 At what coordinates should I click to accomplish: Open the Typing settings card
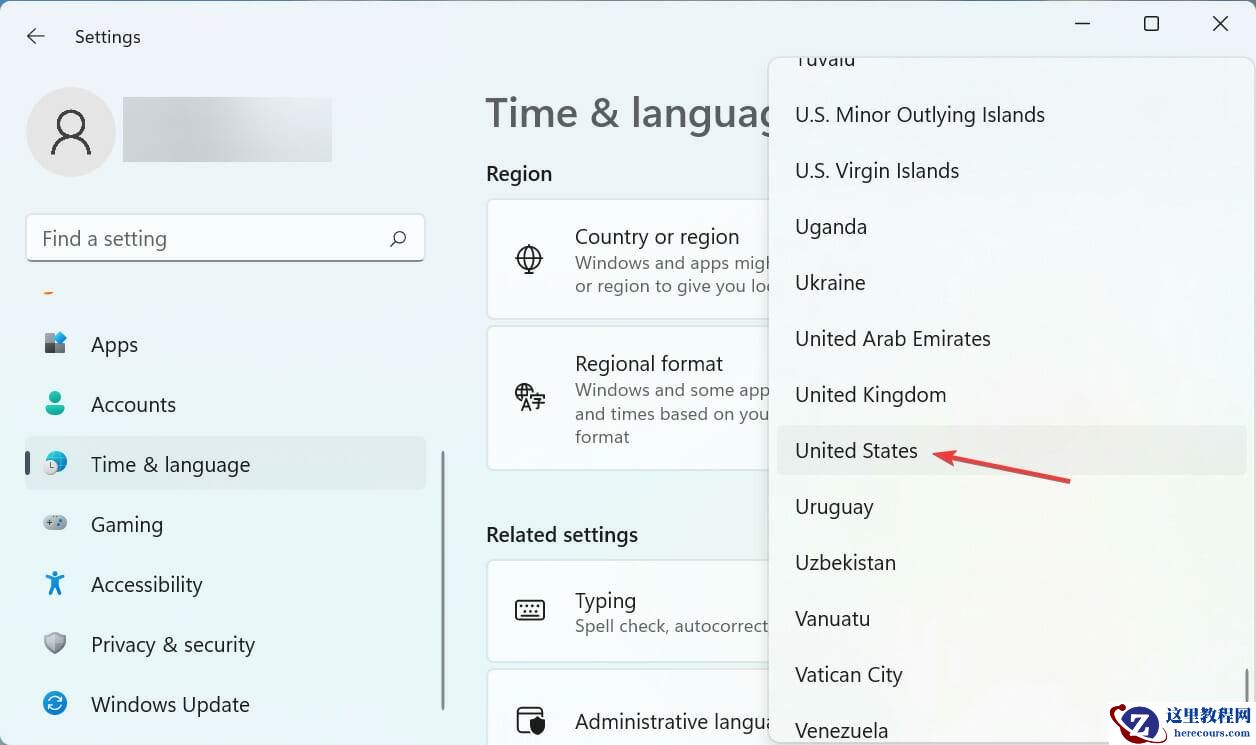[x=628, y=610]
